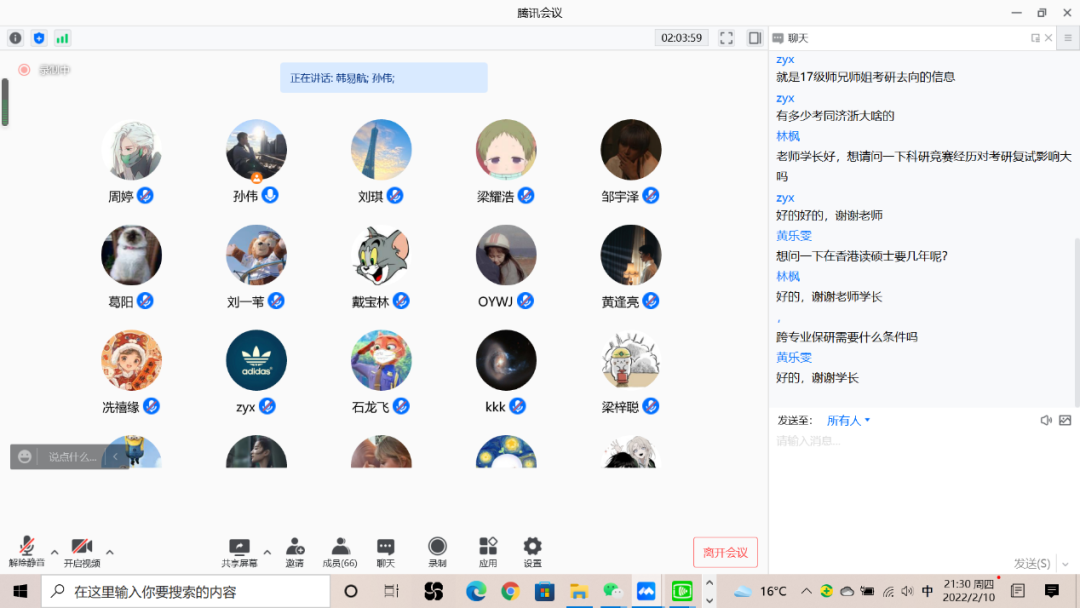The width and height of the screenshot is (1080, 608).
Task: Click the 共享屏幕 share screen icon
Action: pyautogui.click(x=239, y=547)
